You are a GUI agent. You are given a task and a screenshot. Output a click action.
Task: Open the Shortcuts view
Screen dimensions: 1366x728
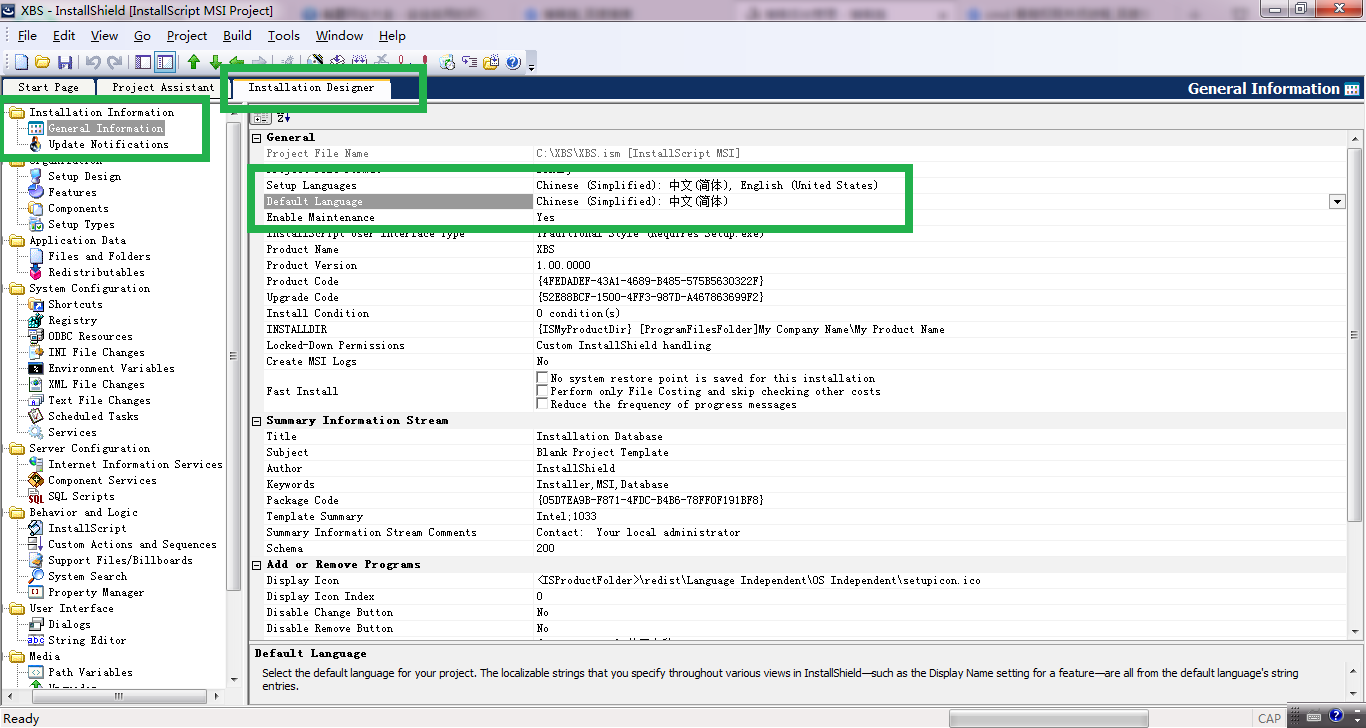click(75, 304)
